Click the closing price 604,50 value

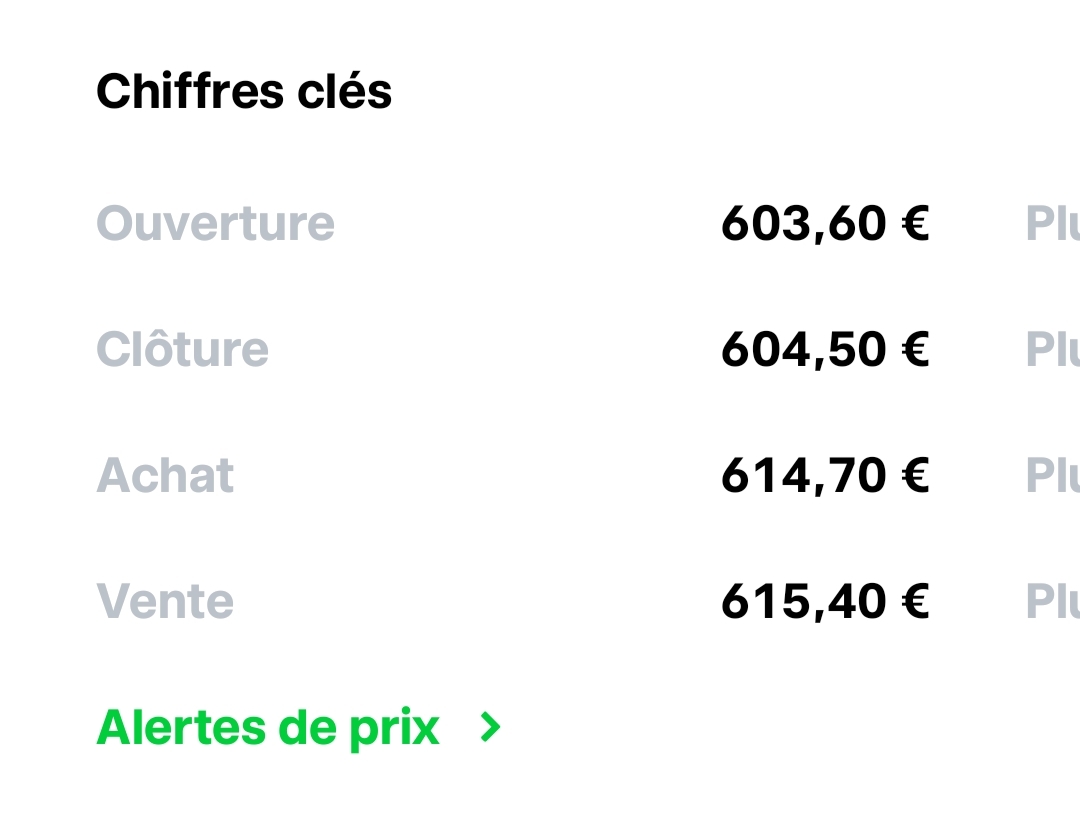[x=804, y=349]
